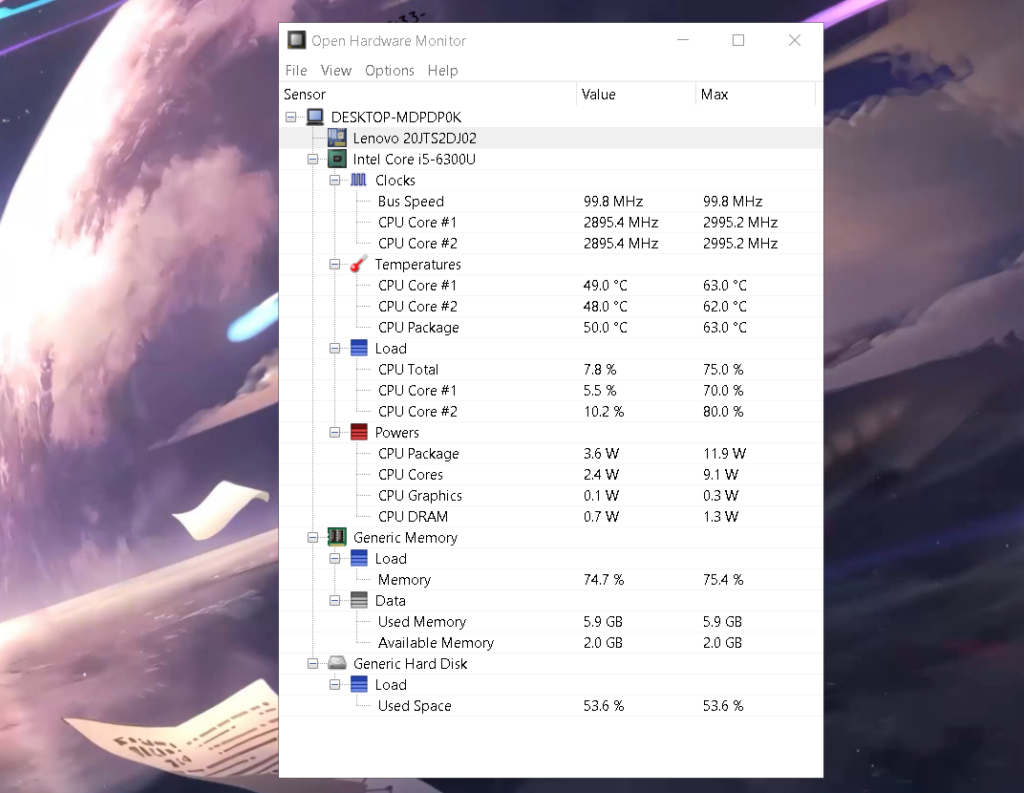Click the Max column header
The height and width of the screenshot is (793, 1024).
[x=756, y=94]
